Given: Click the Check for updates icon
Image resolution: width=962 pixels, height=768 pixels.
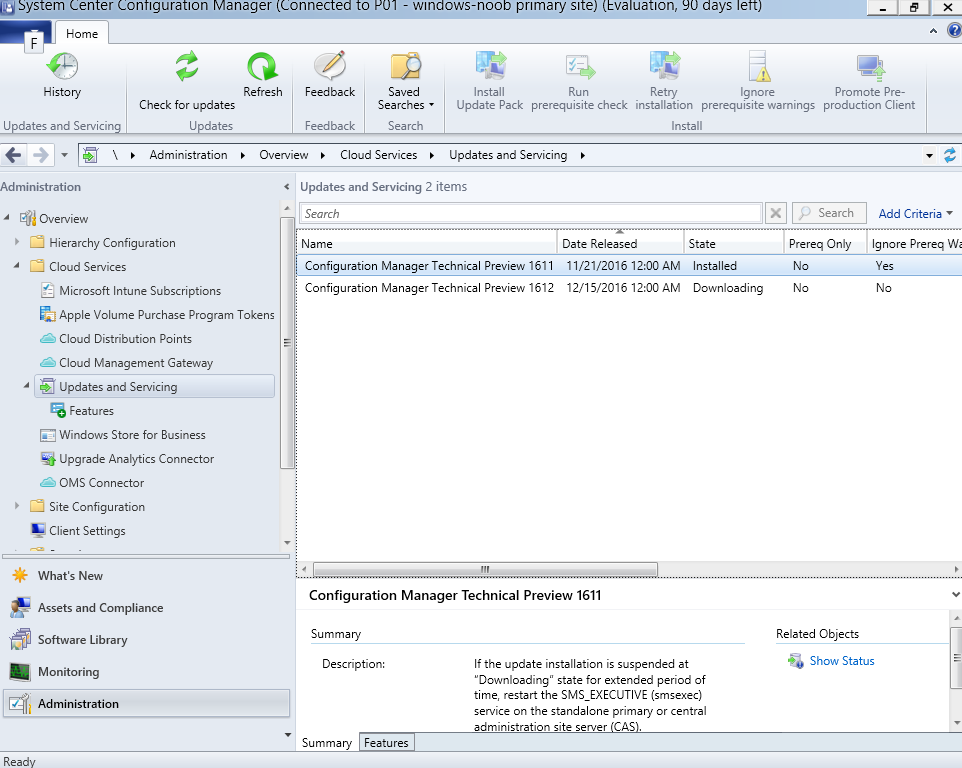Looking at the screenshot, I should [187, 66].
